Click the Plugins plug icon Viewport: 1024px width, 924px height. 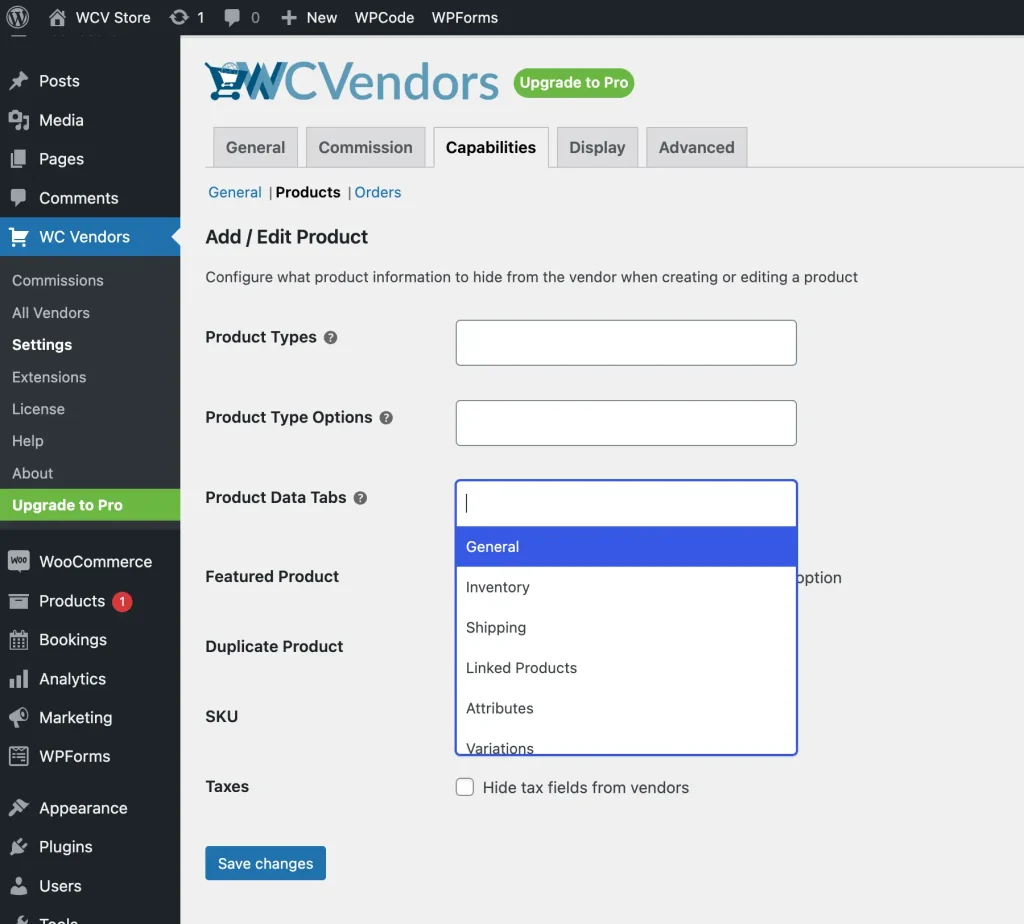(x=19, y=847)
